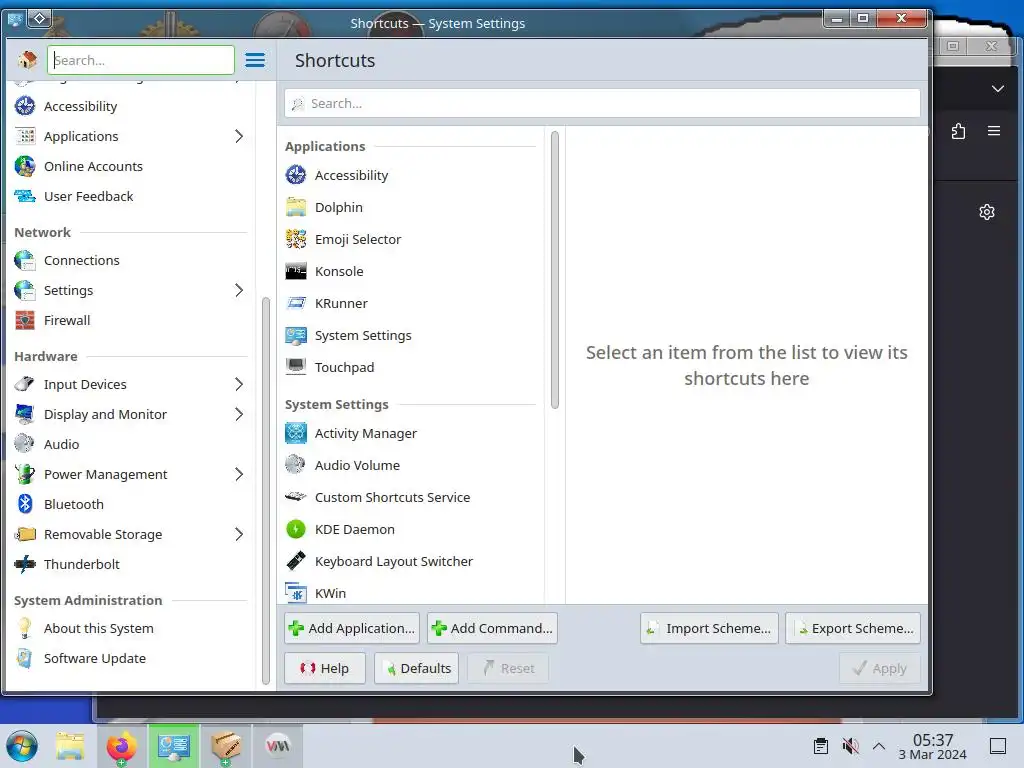Open clipboard tray icon
1024x768 pixels.
[821, 746]
